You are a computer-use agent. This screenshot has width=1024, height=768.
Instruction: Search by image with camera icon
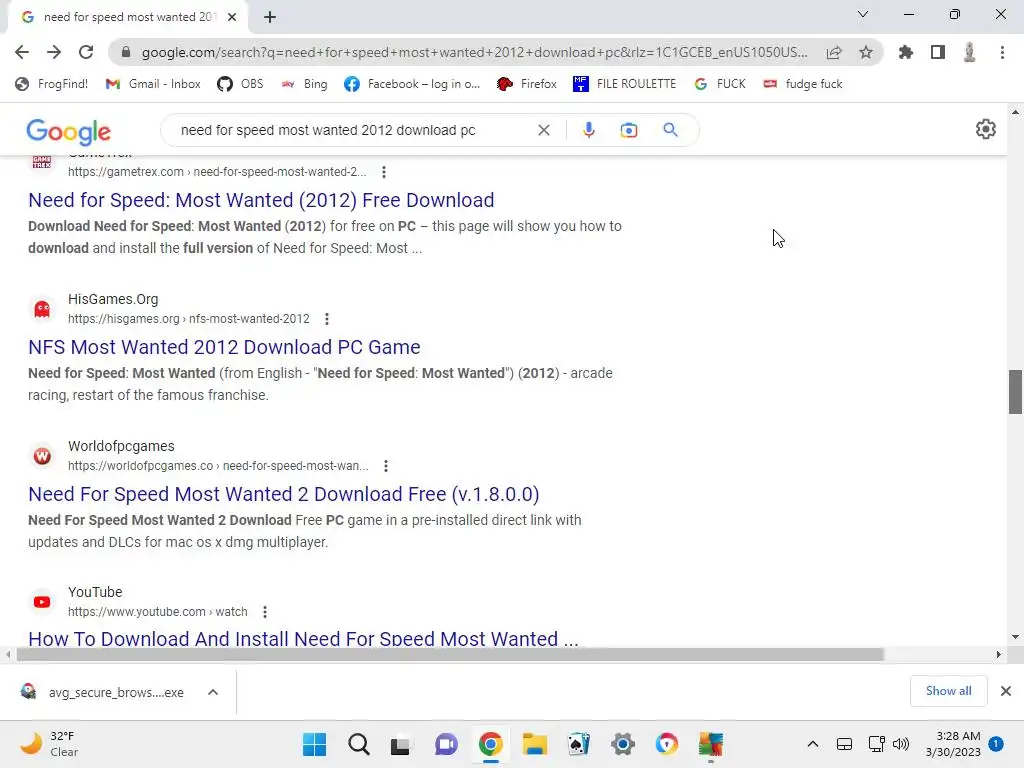point(628,130)
